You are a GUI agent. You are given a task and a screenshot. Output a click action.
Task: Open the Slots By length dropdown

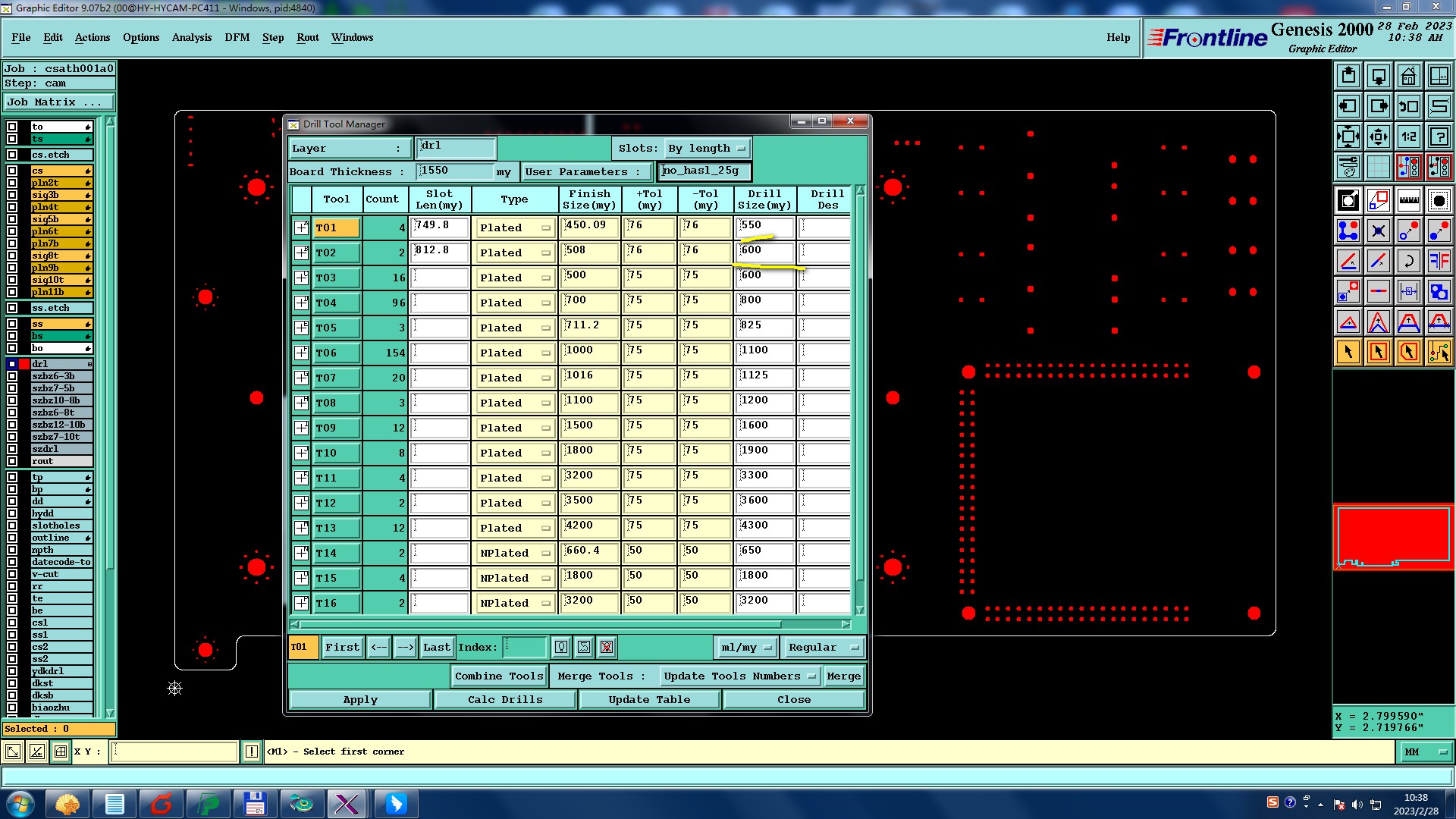708,149
